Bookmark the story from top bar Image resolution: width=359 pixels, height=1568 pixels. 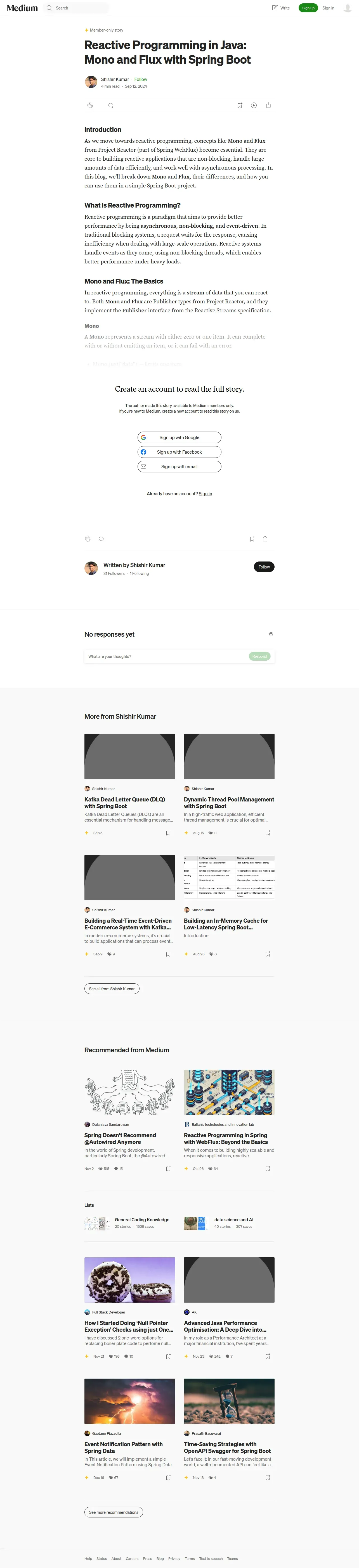click(240, 105)
